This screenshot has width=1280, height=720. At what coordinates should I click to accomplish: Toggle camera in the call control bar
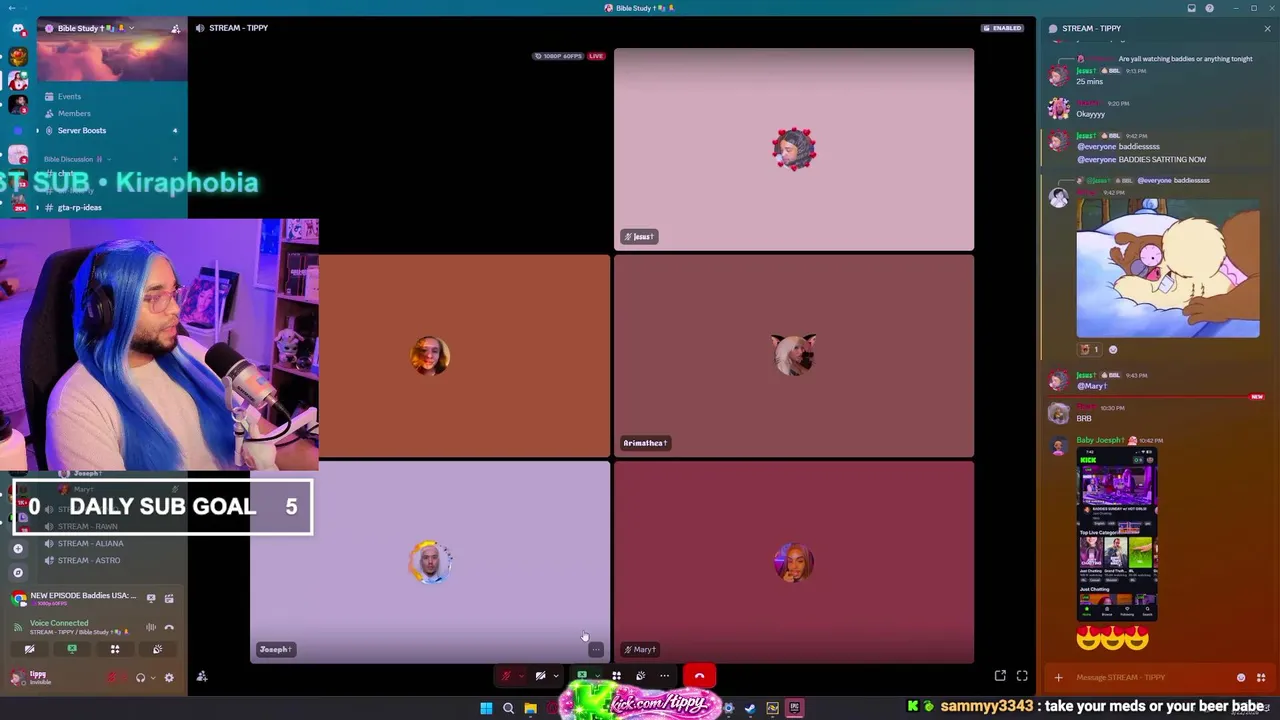(540, 676)
